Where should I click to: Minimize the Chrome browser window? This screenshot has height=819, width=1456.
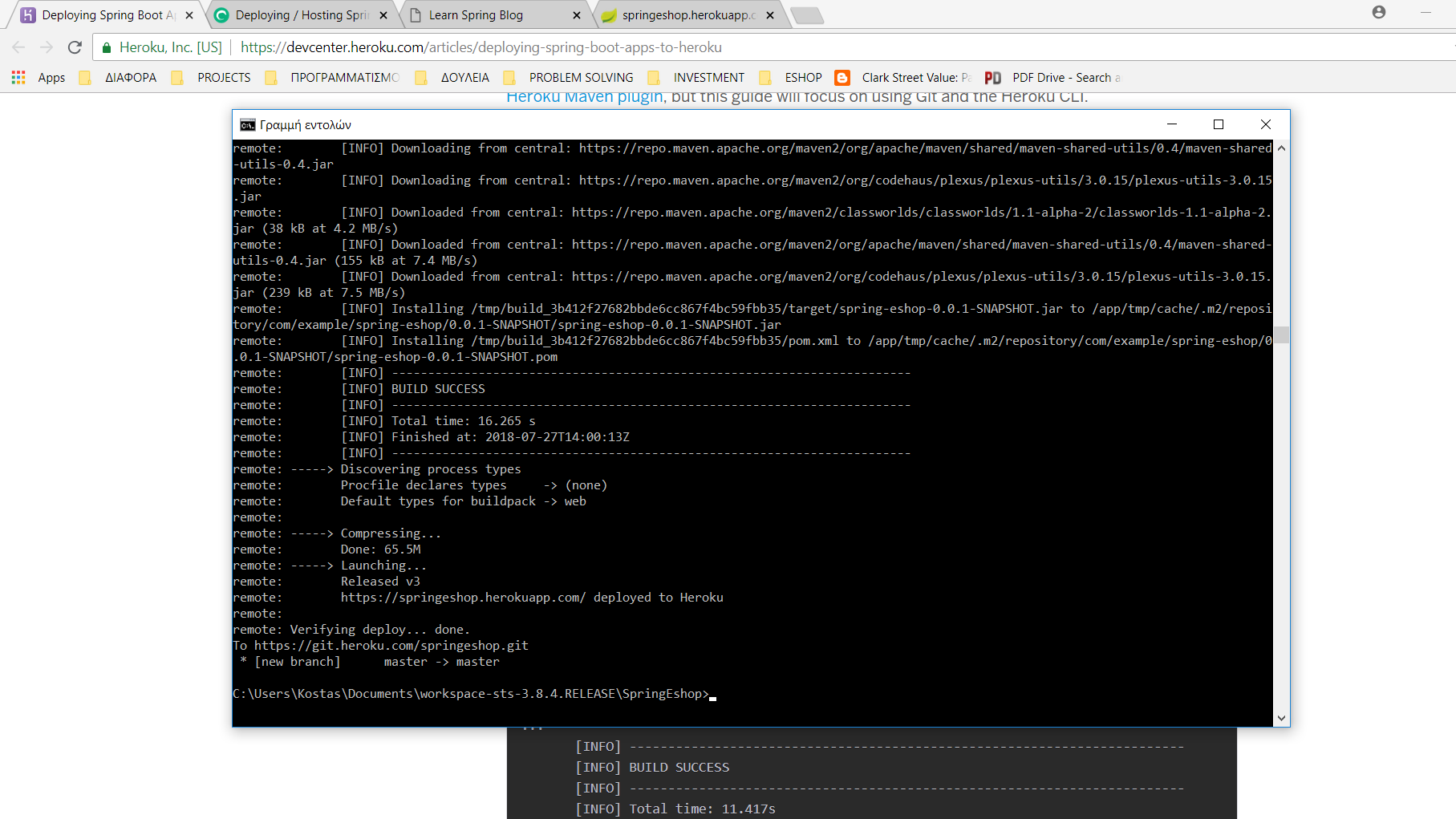(x=1426, y=12)
